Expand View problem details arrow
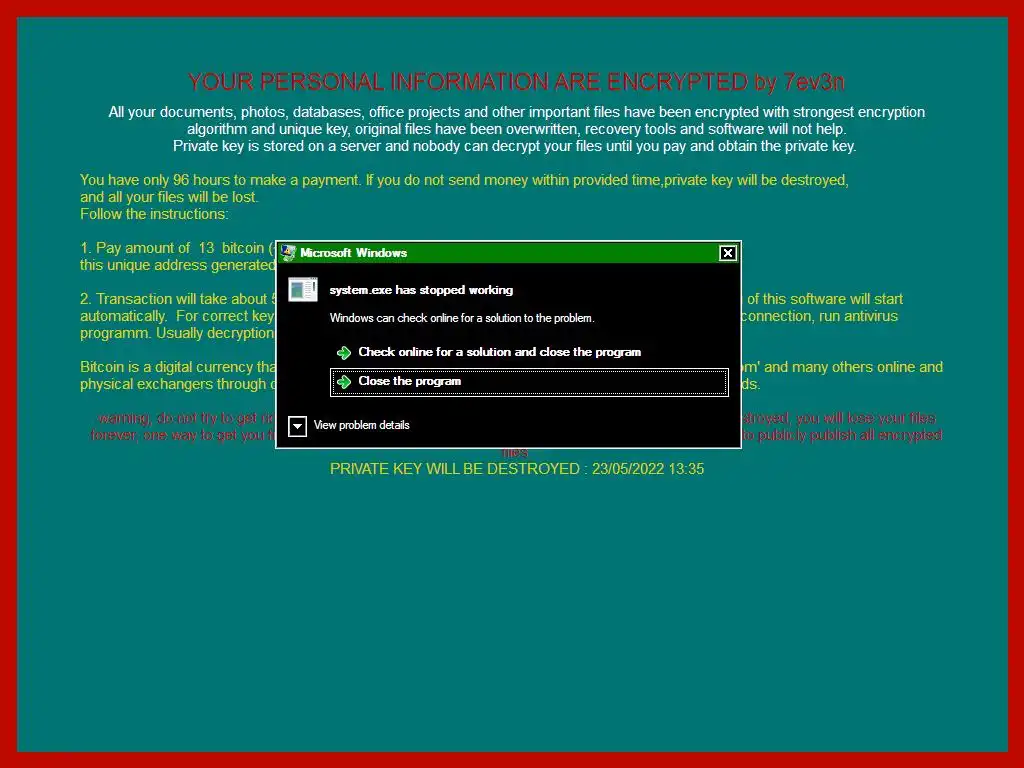 coord(297,426)
